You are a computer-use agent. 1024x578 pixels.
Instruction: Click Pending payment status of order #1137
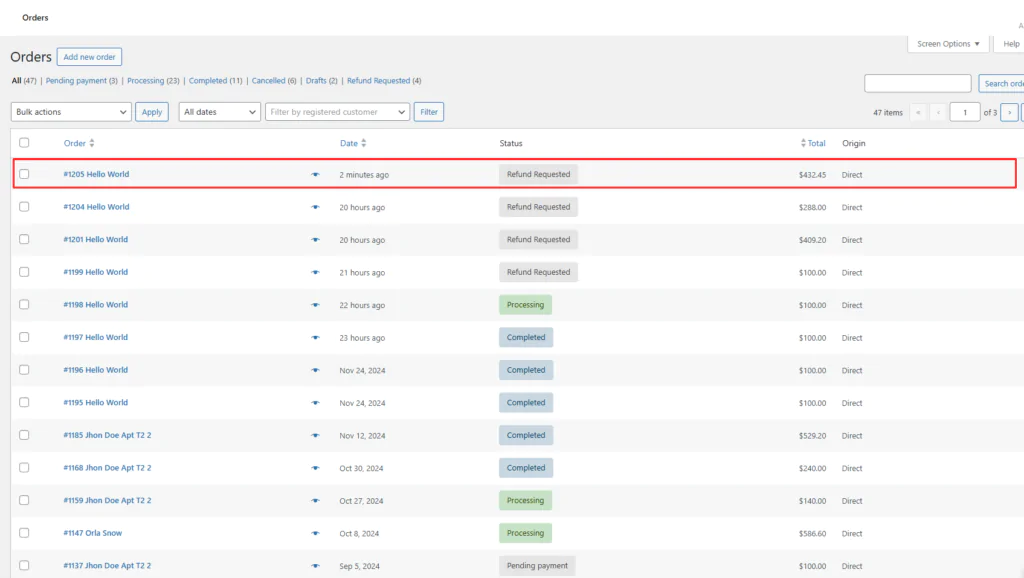click(537, 566)
